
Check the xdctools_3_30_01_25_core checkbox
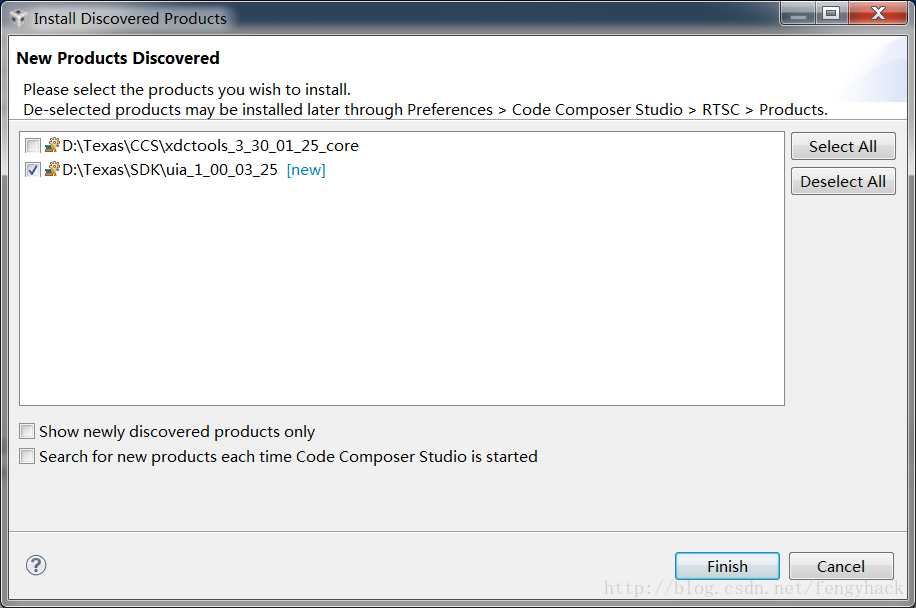click(33, 145)
